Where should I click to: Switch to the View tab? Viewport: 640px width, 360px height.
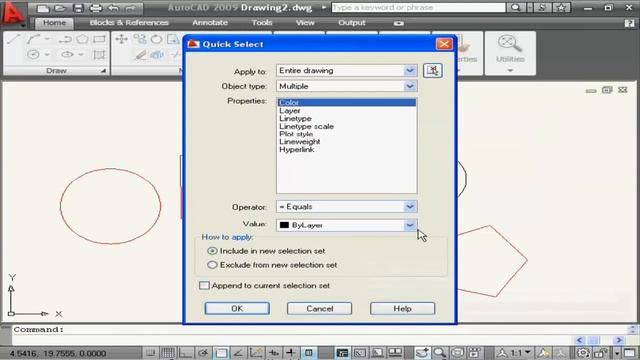pyautogui.click(x=305, y=23)
